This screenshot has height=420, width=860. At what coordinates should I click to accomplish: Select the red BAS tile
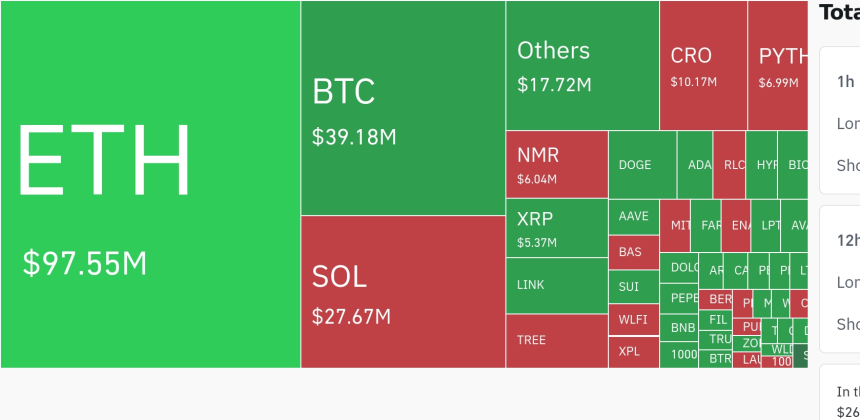[x=634, y=252]
